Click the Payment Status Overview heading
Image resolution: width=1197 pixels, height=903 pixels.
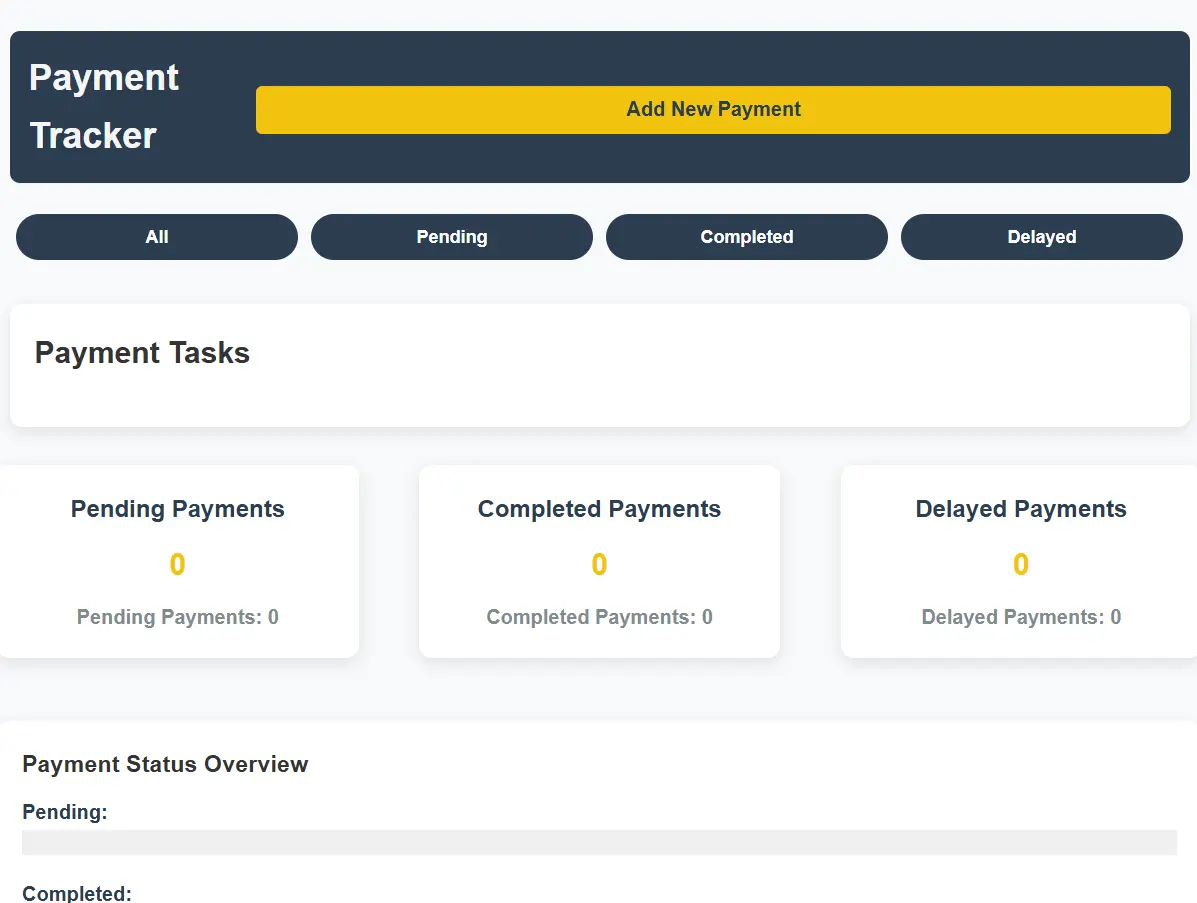click(166, 764)
